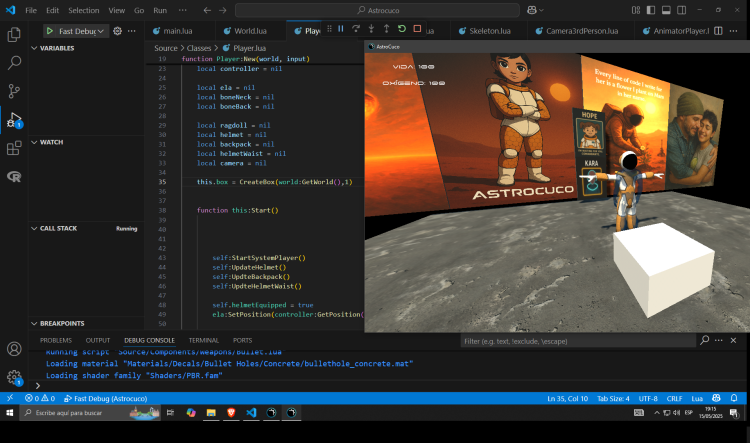Screen dimensions: 750x443
Task: Pause the running debug session
Action: (x=341, y=29)
